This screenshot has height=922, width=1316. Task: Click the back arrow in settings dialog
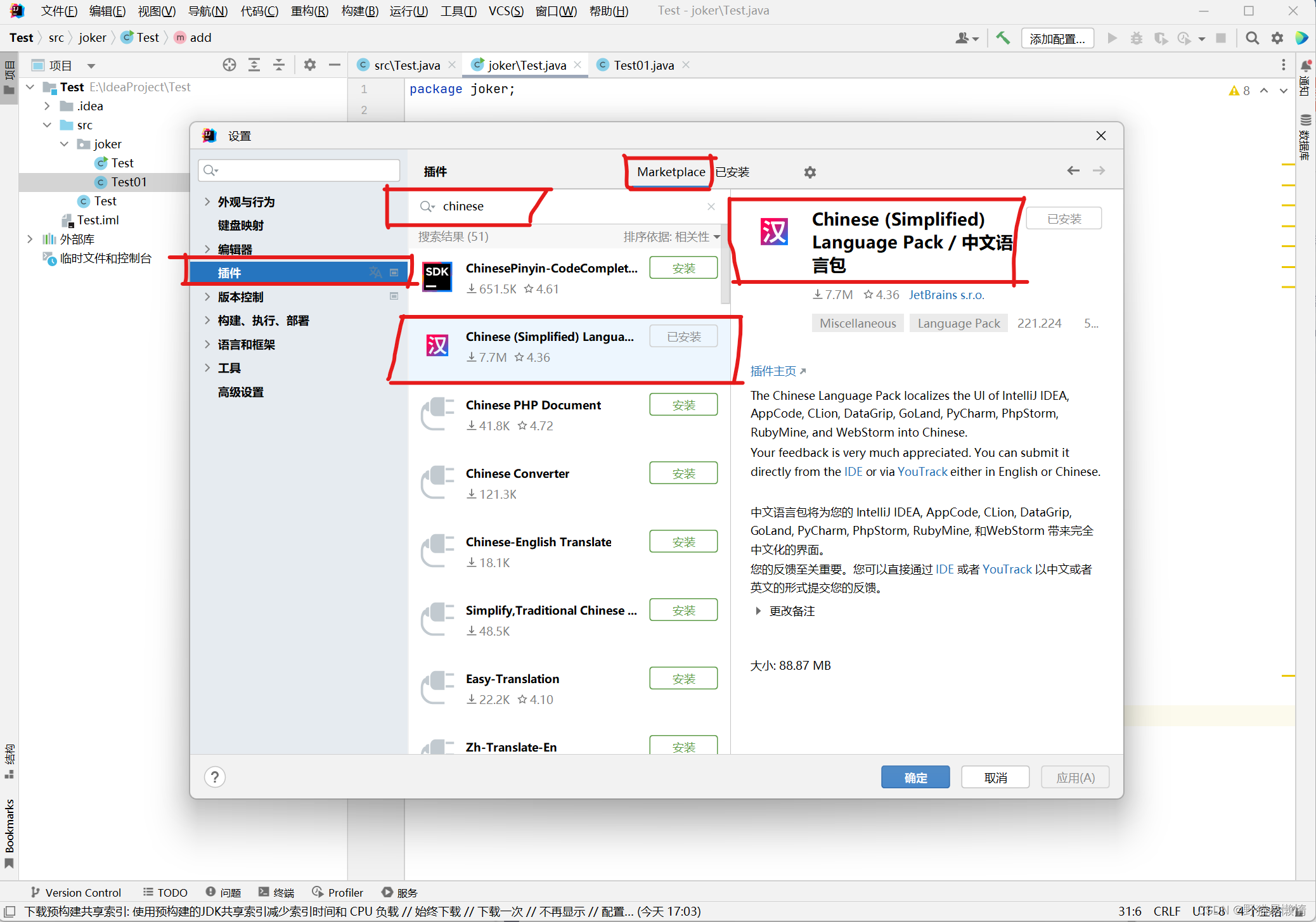[1073, 170]
